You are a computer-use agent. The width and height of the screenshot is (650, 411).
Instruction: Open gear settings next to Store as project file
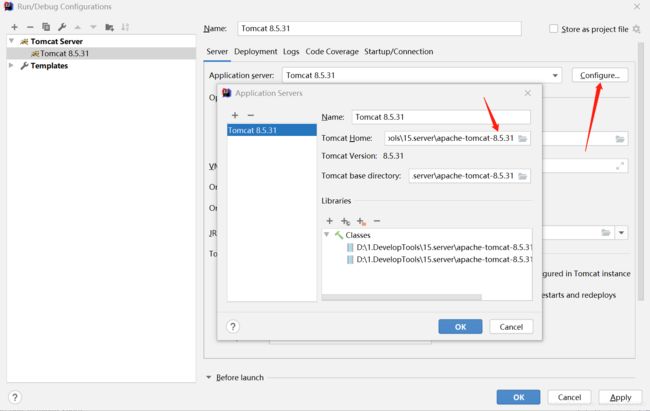(x=636, y=29)
